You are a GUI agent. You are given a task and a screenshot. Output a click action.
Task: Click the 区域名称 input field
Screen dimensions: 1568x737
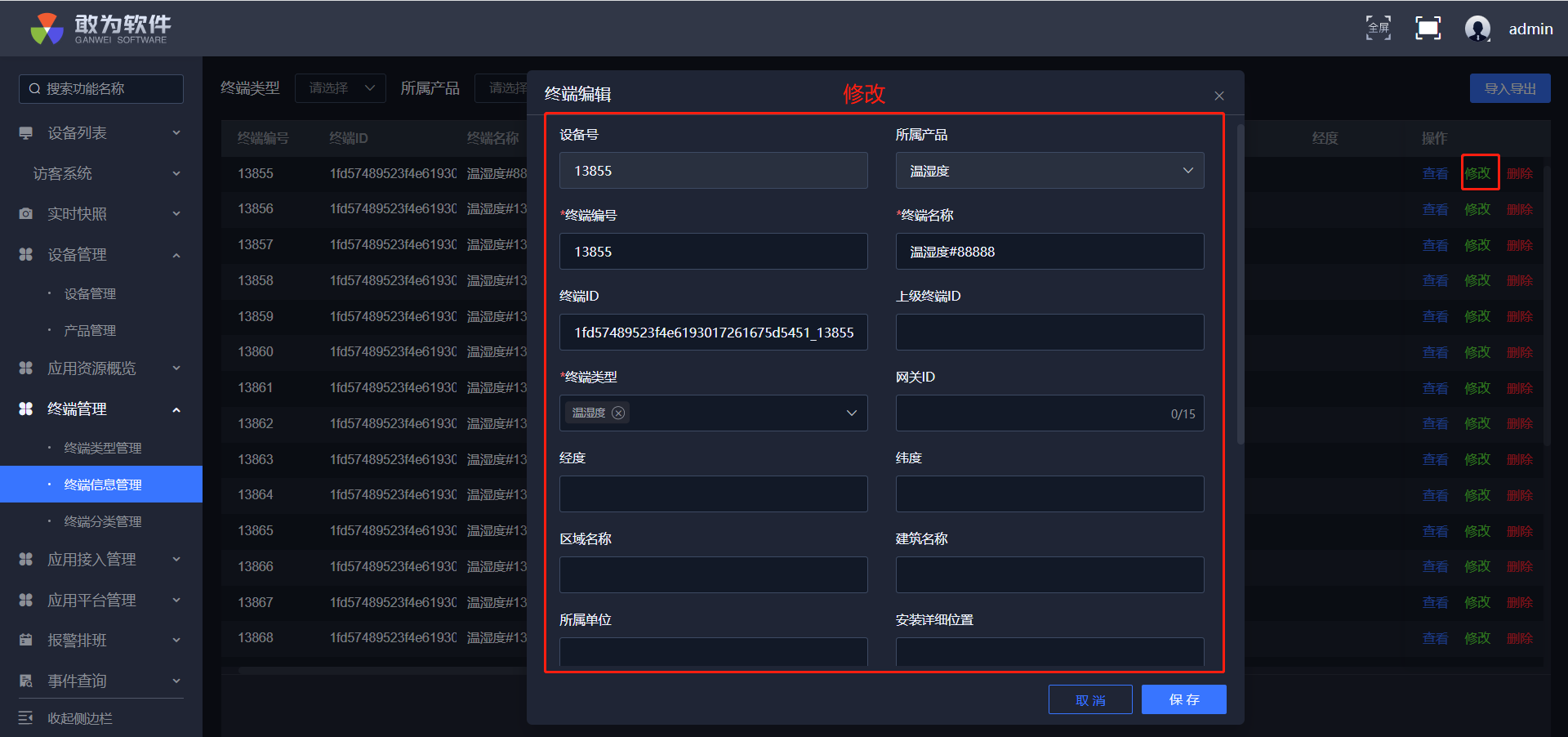[713, 575]
